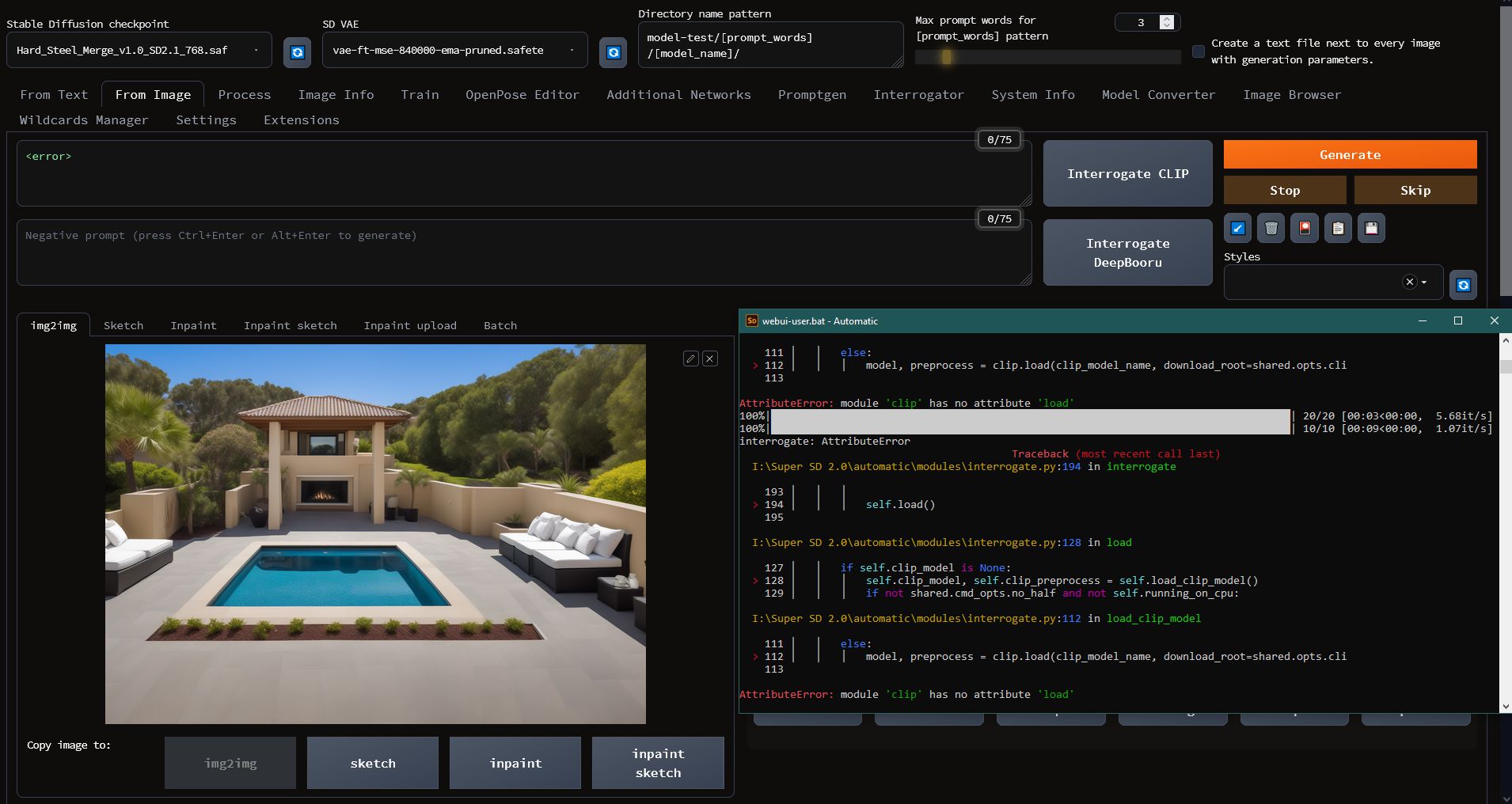The image size is (1512, 804).
Task: Refresh the SD VAE list
Action: pos(614,52)
